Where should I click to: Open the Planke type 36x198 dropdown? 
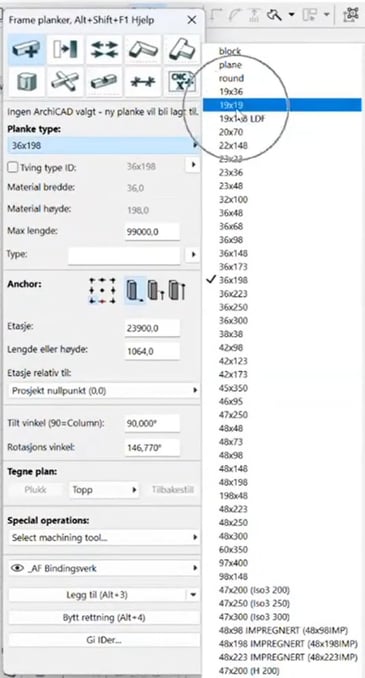[103, 146]
